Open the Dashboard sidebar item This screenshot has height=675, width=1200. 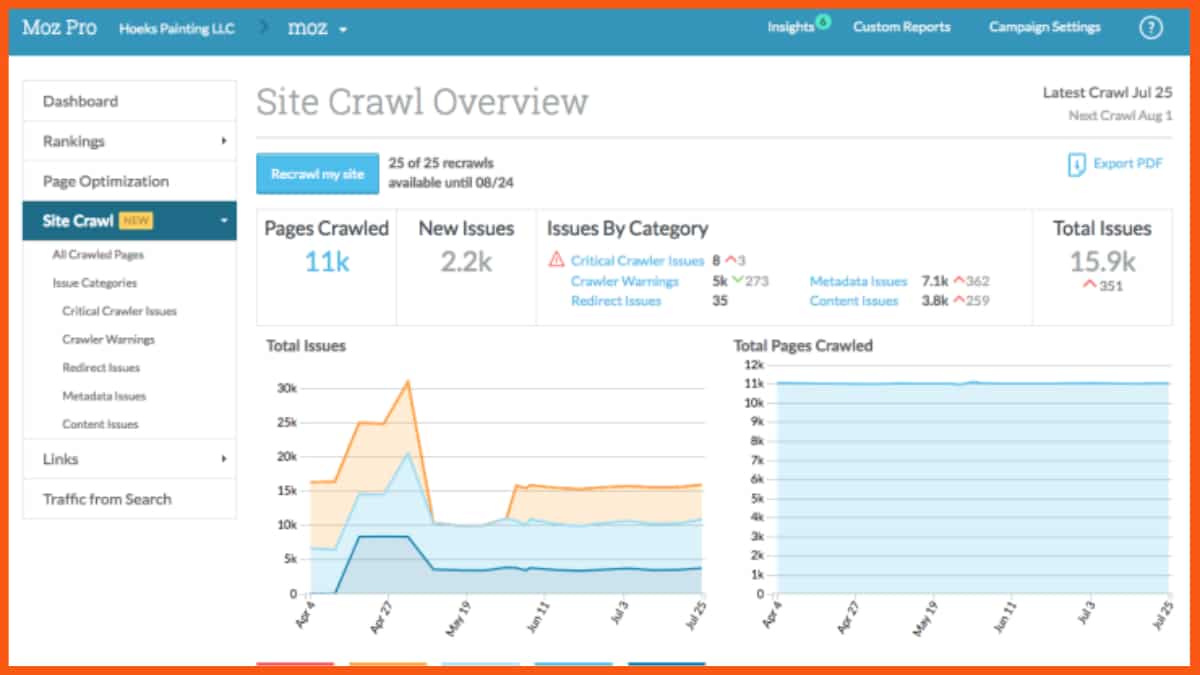point(130,101)
